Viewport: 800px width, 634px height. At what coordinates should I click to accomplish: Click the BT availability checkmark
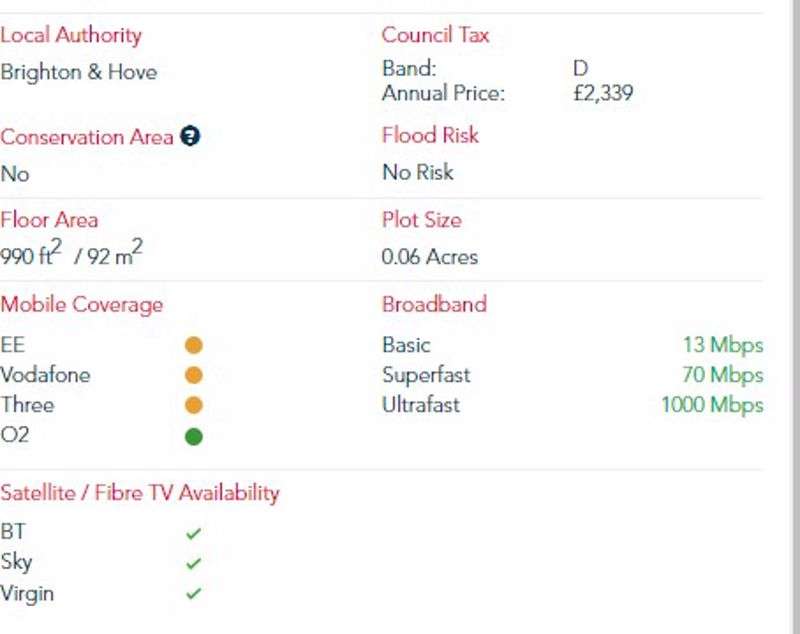[193, 534]
